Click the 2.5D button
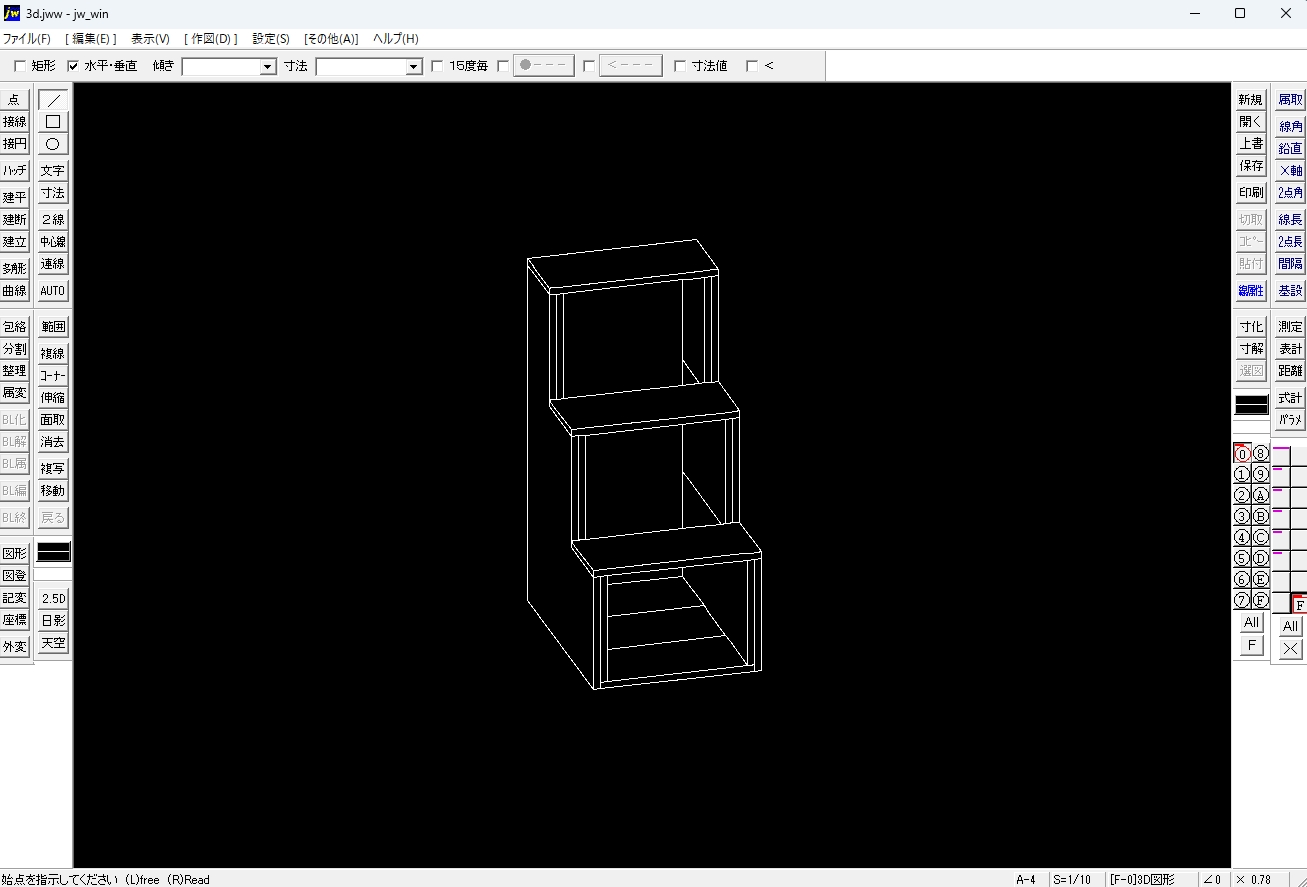1307x887 pixels. coord(53,599)
